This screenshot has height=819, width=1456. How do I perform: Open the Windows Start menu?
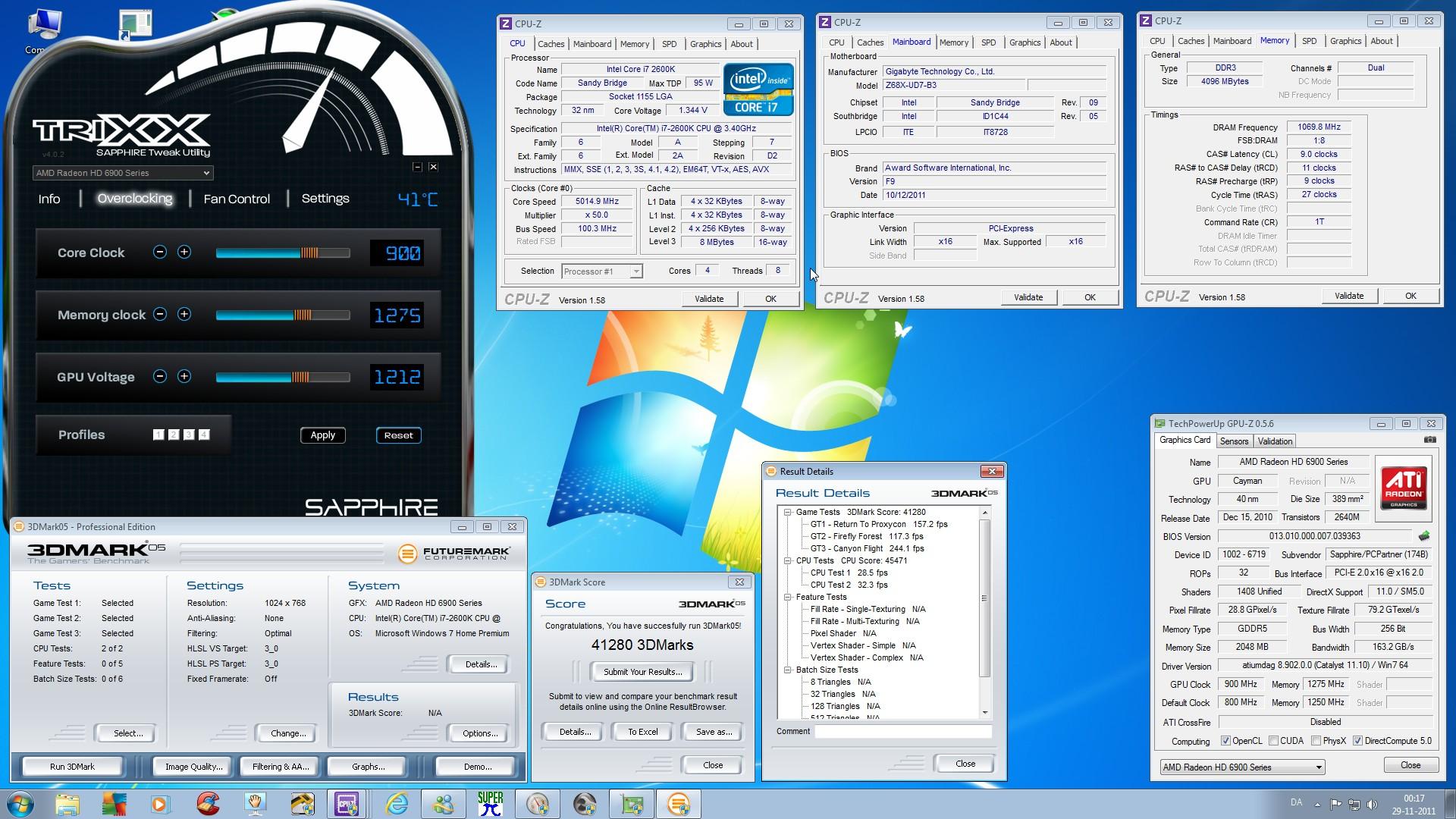point(20,804)
